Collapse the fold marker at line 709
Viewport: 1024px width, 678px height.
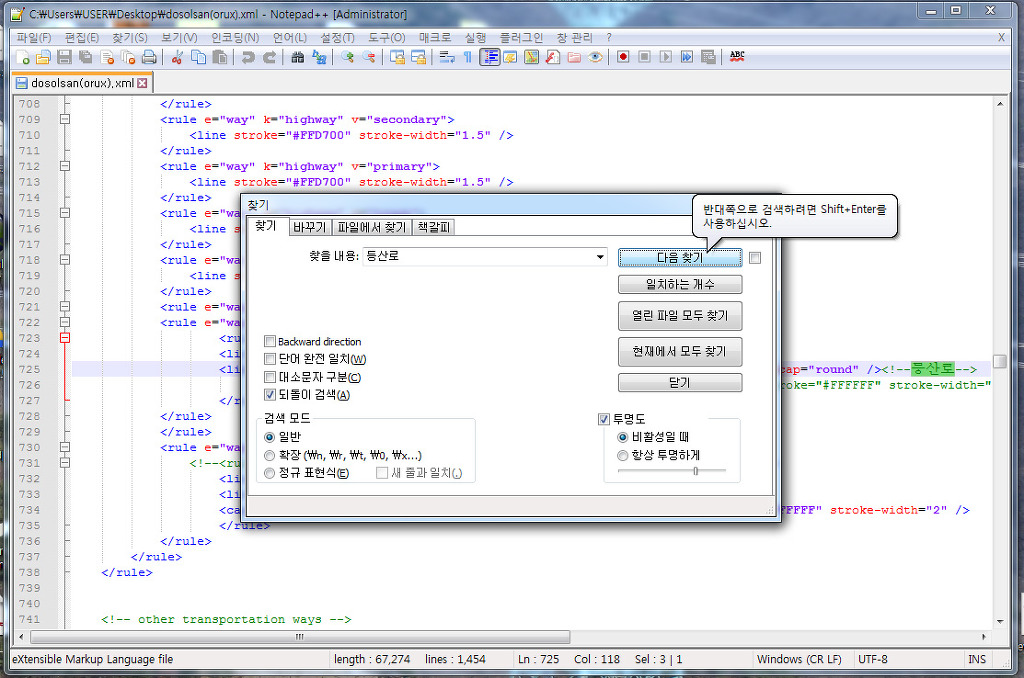65,120
